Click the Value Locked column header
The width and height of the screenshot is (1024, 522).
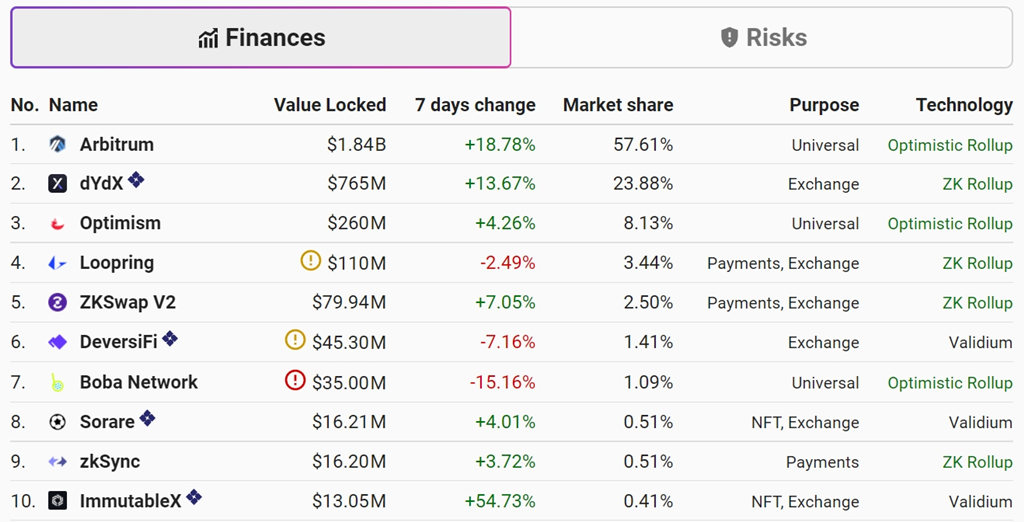click(x=330, y=105)
